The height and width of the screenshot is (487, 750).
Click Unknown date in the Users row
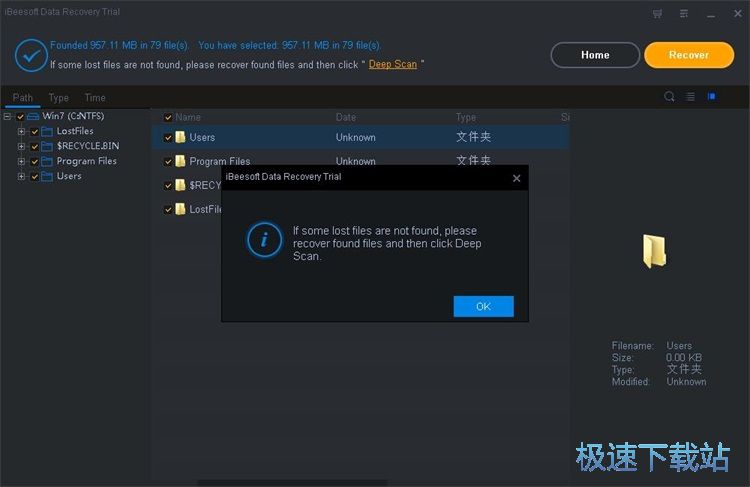[x=355, y=137]
